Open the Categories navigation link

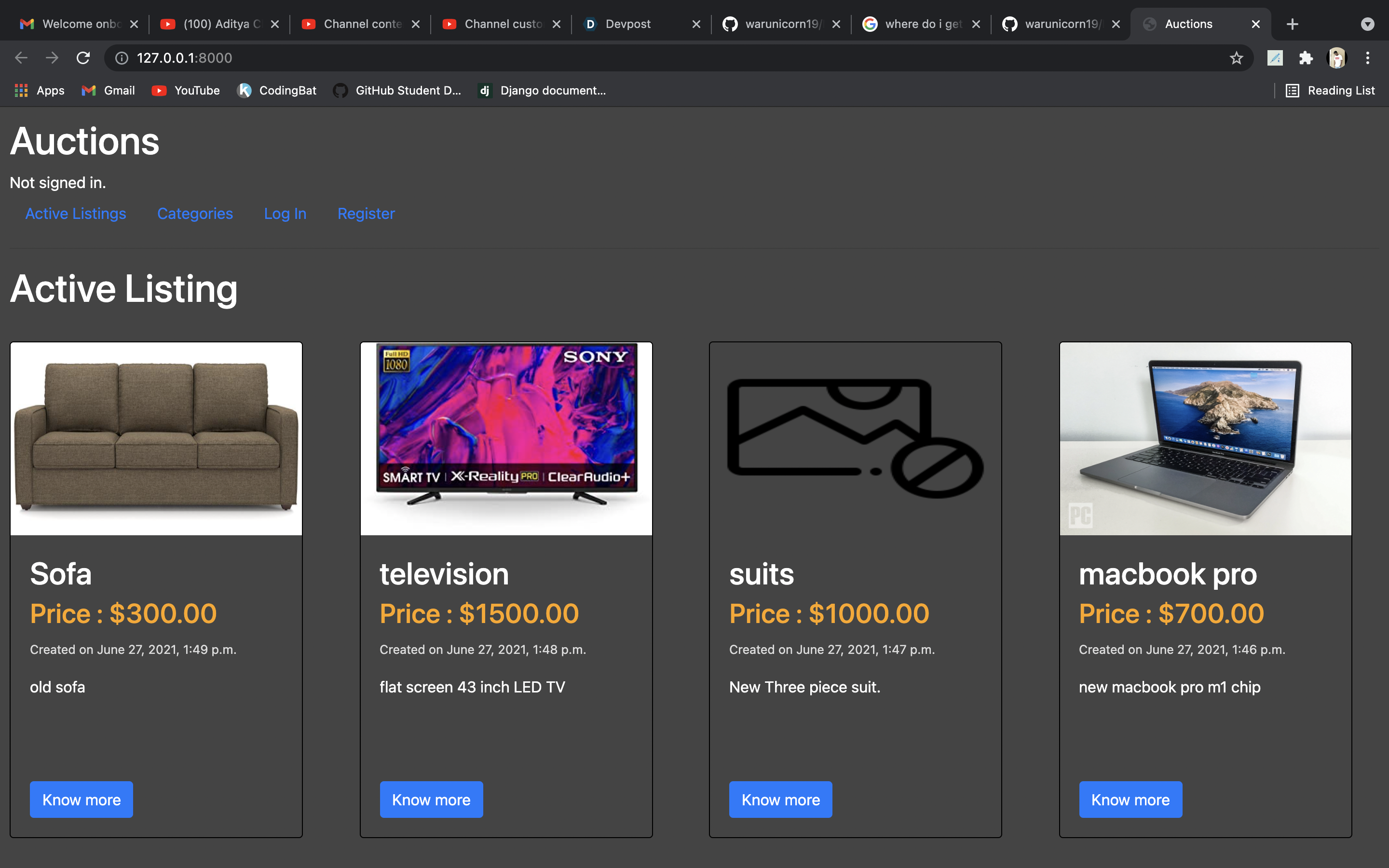(x=194, y=214)
